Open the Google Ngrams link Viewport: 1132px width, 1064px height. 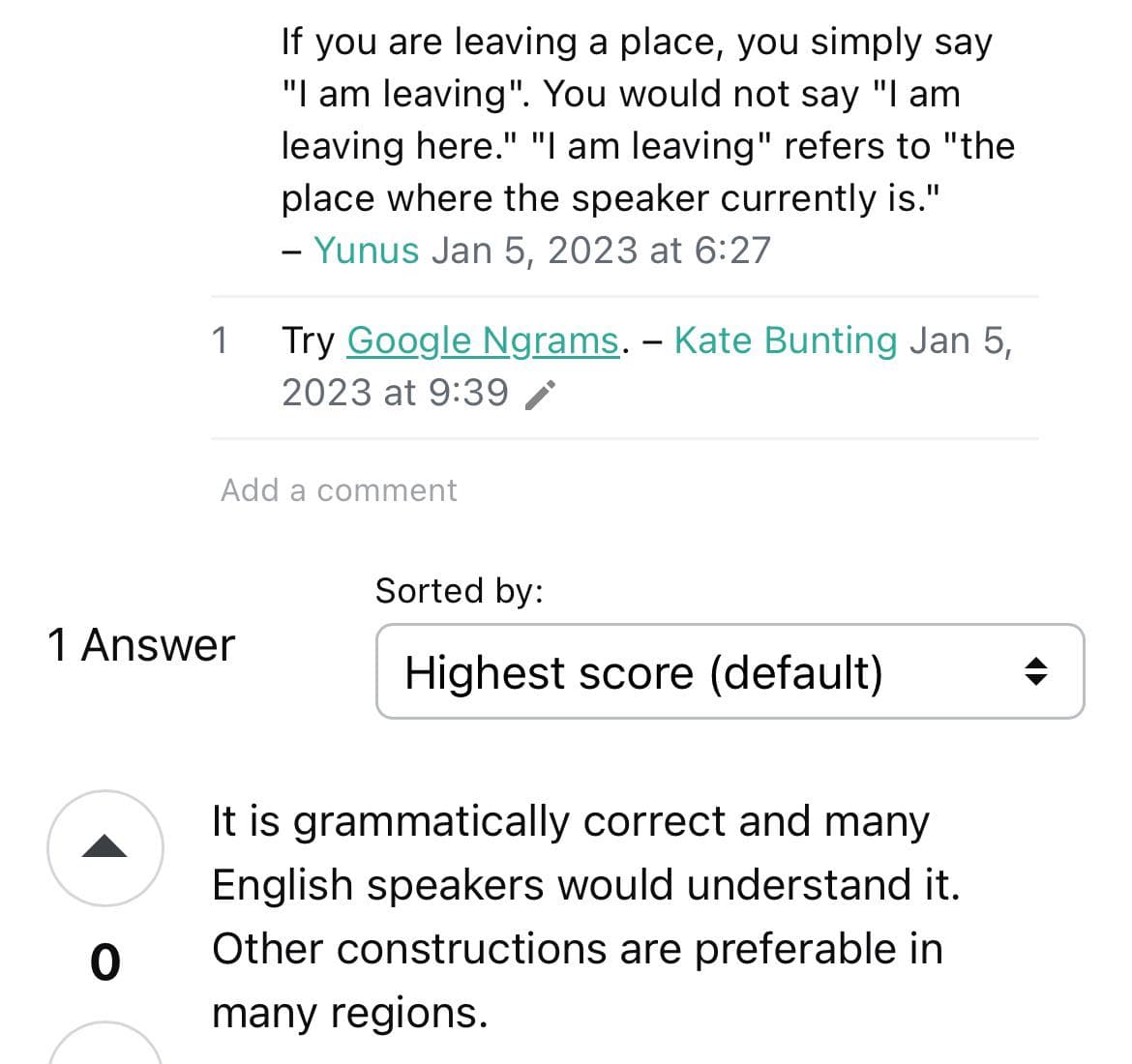tap(483, 340)
